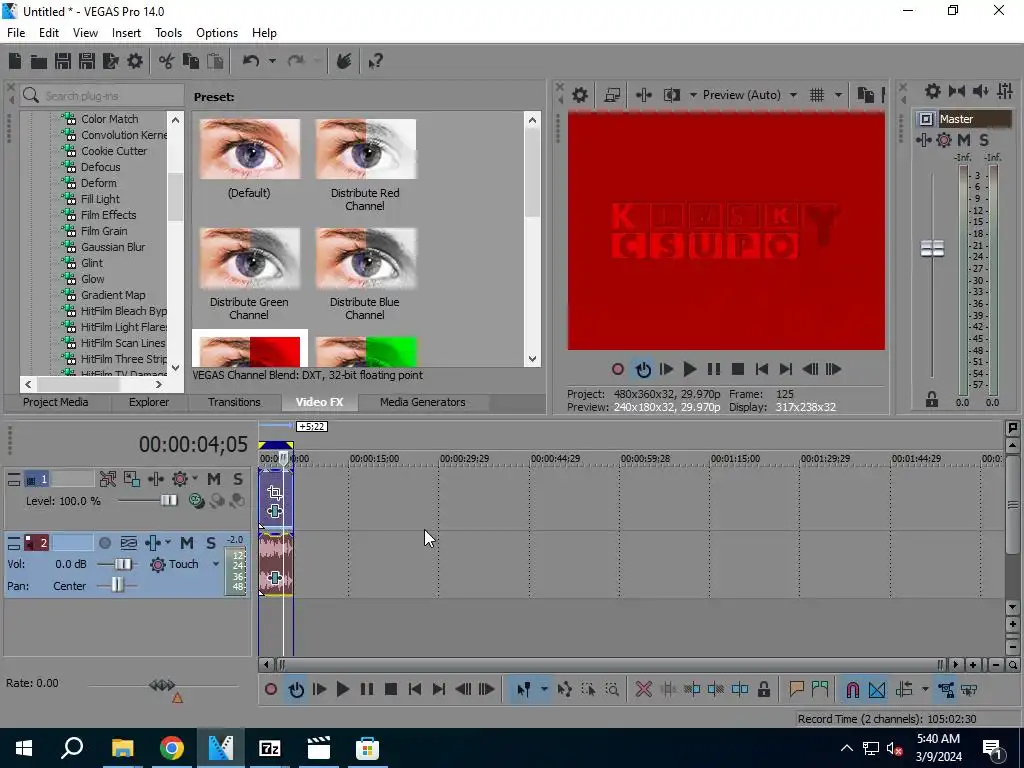Click the track 2 Pan slider

pos(117,585)
